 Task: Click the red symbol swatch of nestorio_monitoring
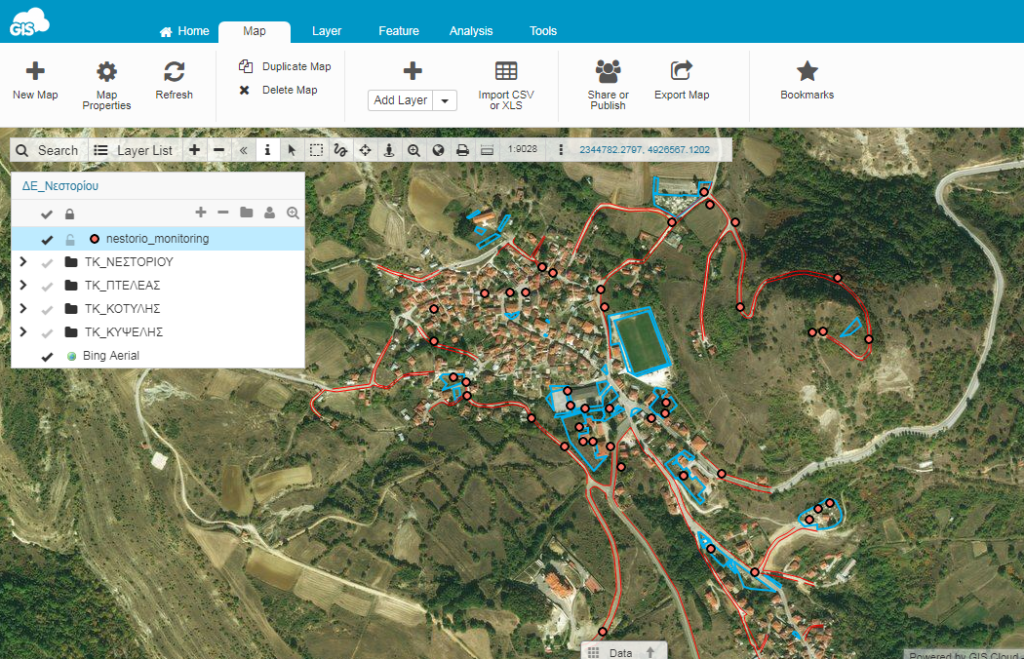click(x=94, y=239)
